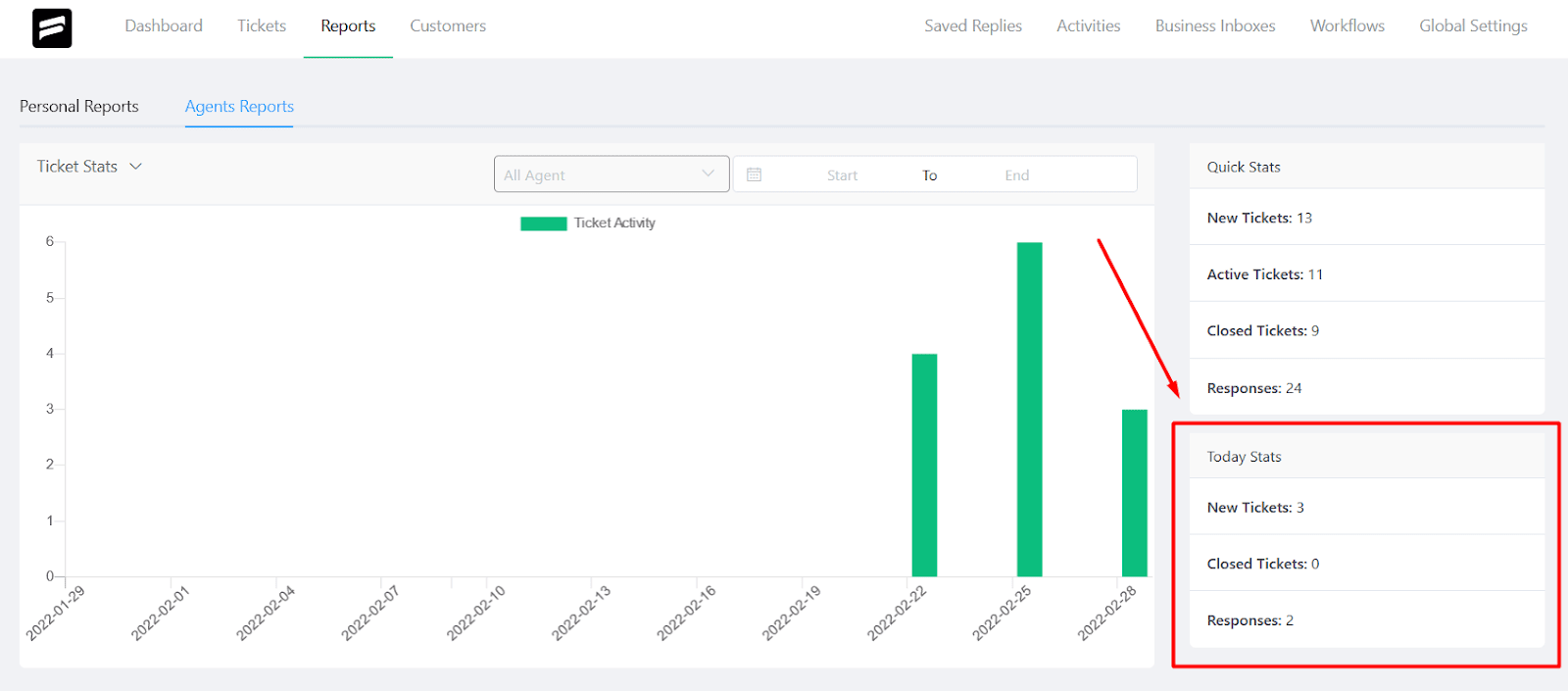
Task: Open the Customers menu item
Action: tap(448, 25)
